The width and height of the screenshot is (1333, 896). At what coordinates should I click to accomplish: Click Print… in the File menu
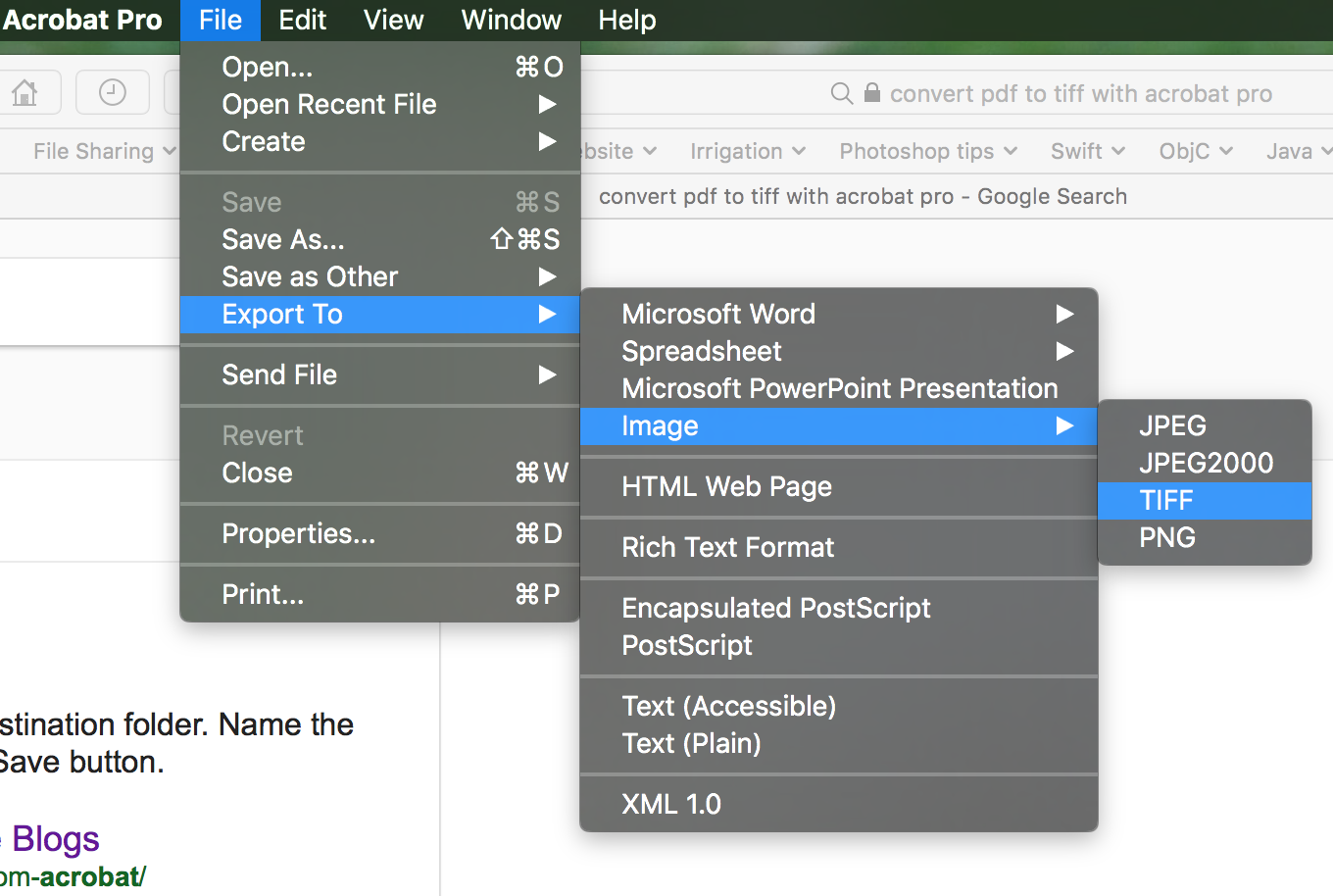click(x=263, y=594)
